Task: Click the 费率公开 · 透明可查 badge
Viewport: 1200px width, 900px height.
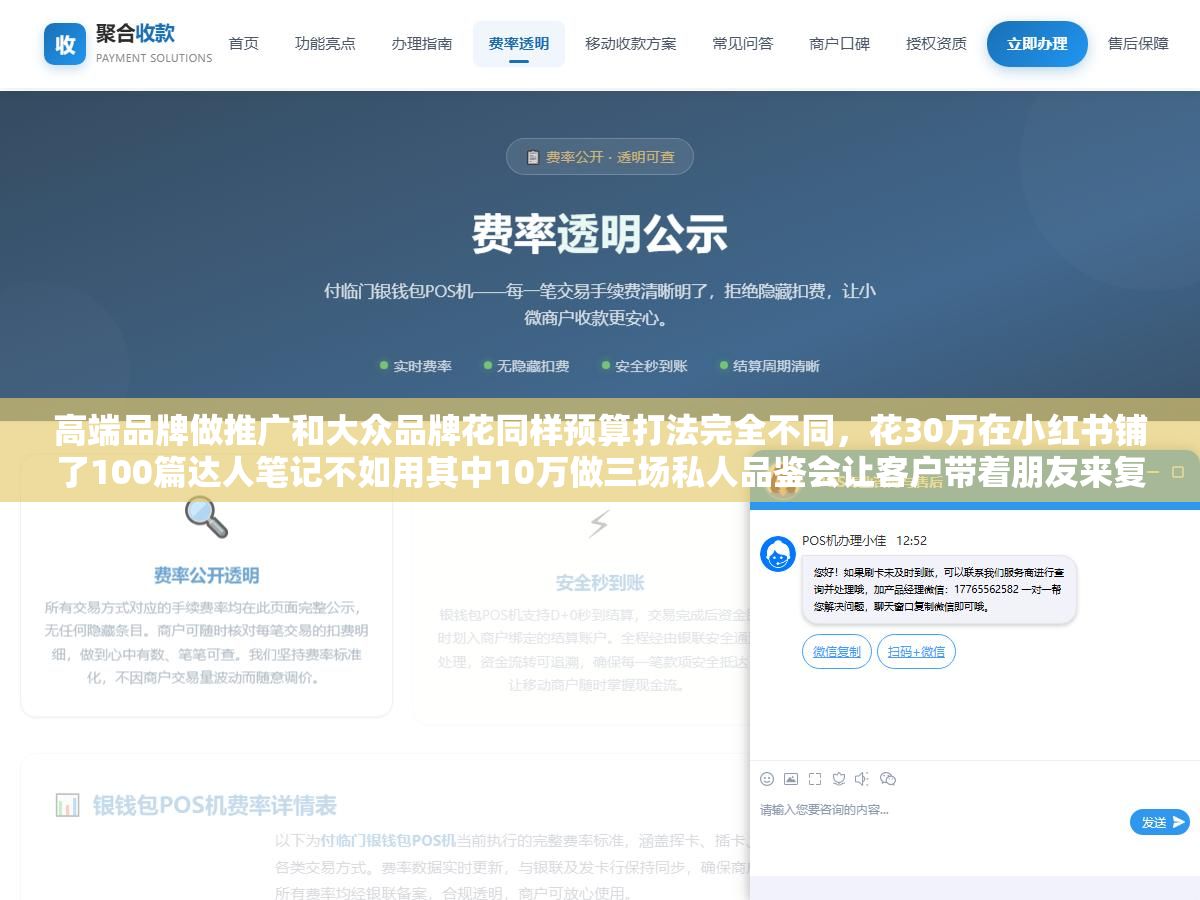Action: coord(600,157)
